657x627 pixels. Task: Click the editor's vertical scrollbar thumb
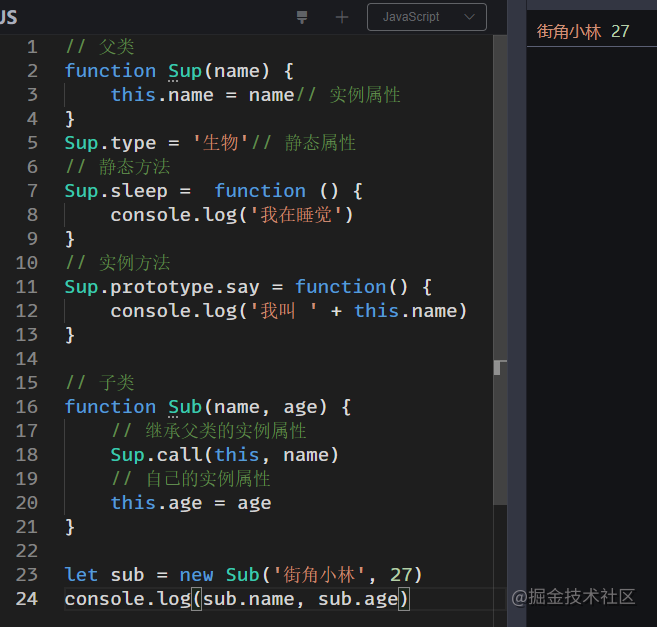click(500, 270)
